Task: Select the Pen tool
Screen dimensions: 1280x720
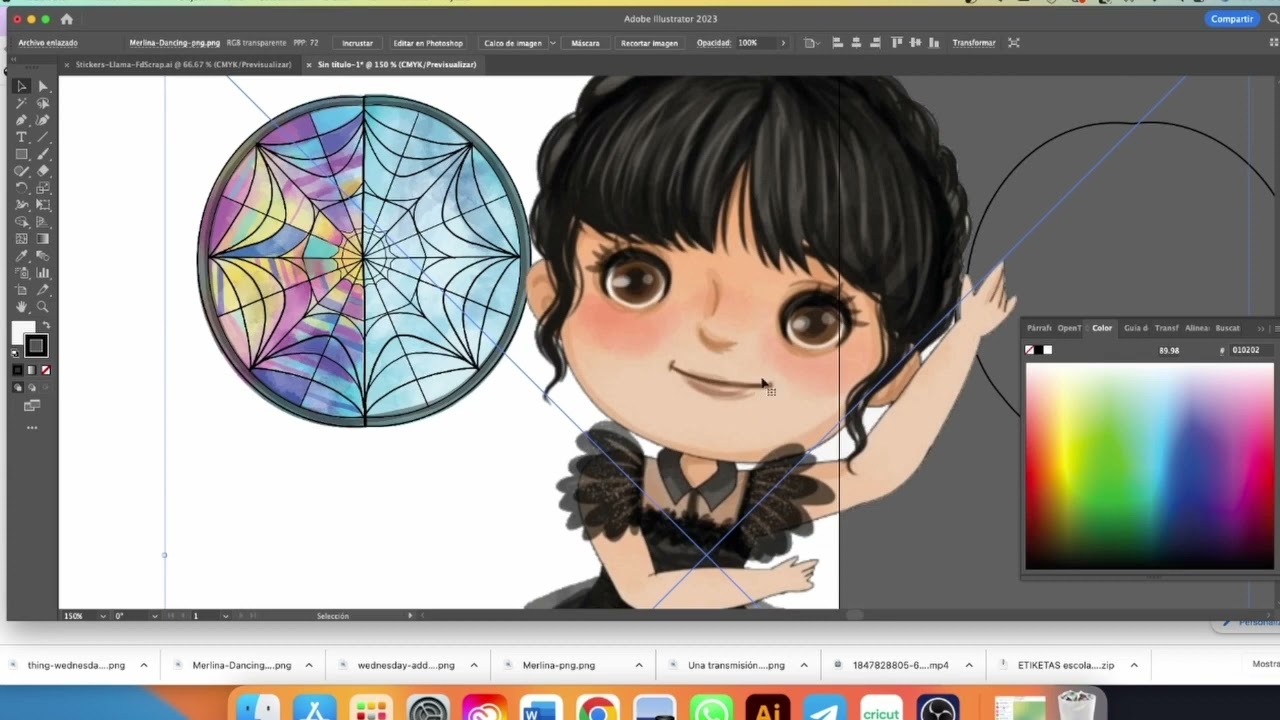Action: tap(21, 121)
